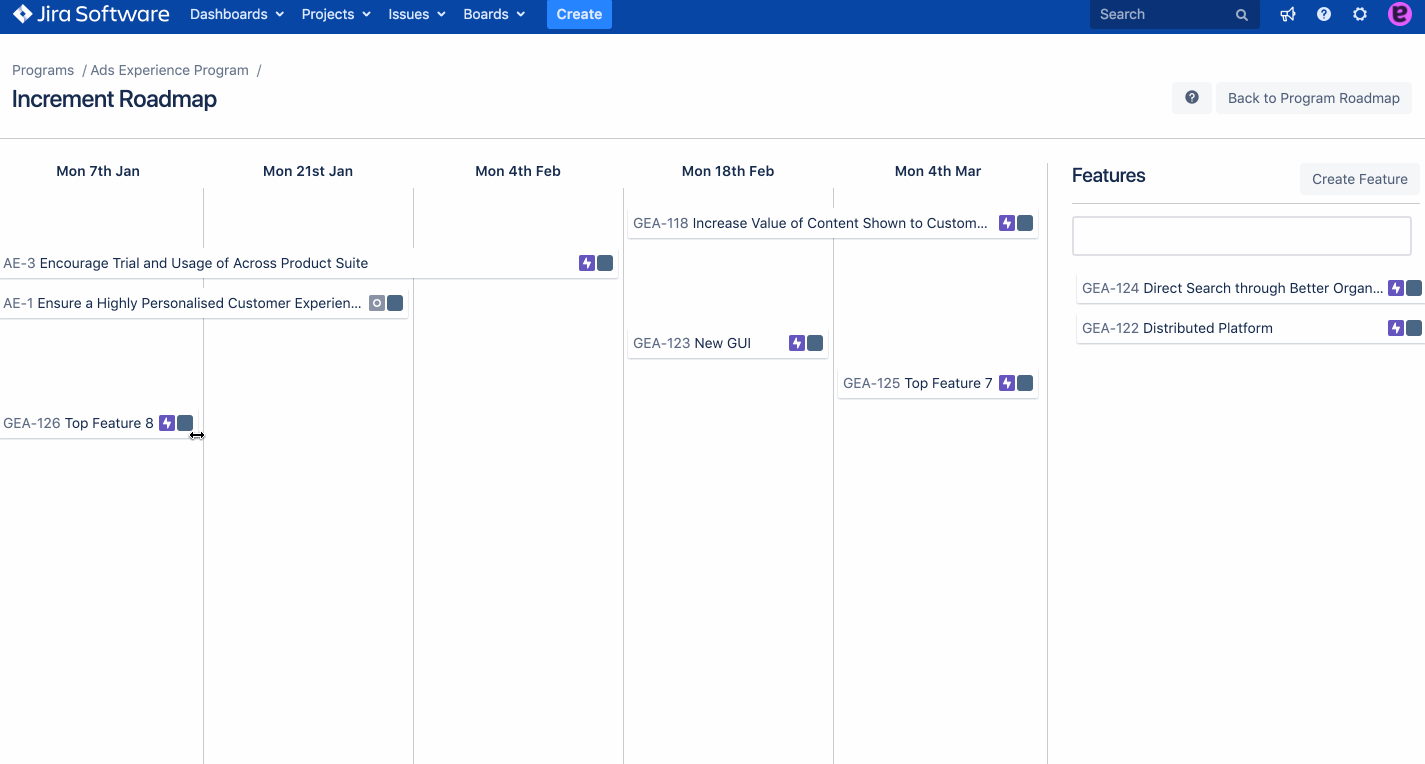Select the Mon 18th Feb column header

point(728,171)
